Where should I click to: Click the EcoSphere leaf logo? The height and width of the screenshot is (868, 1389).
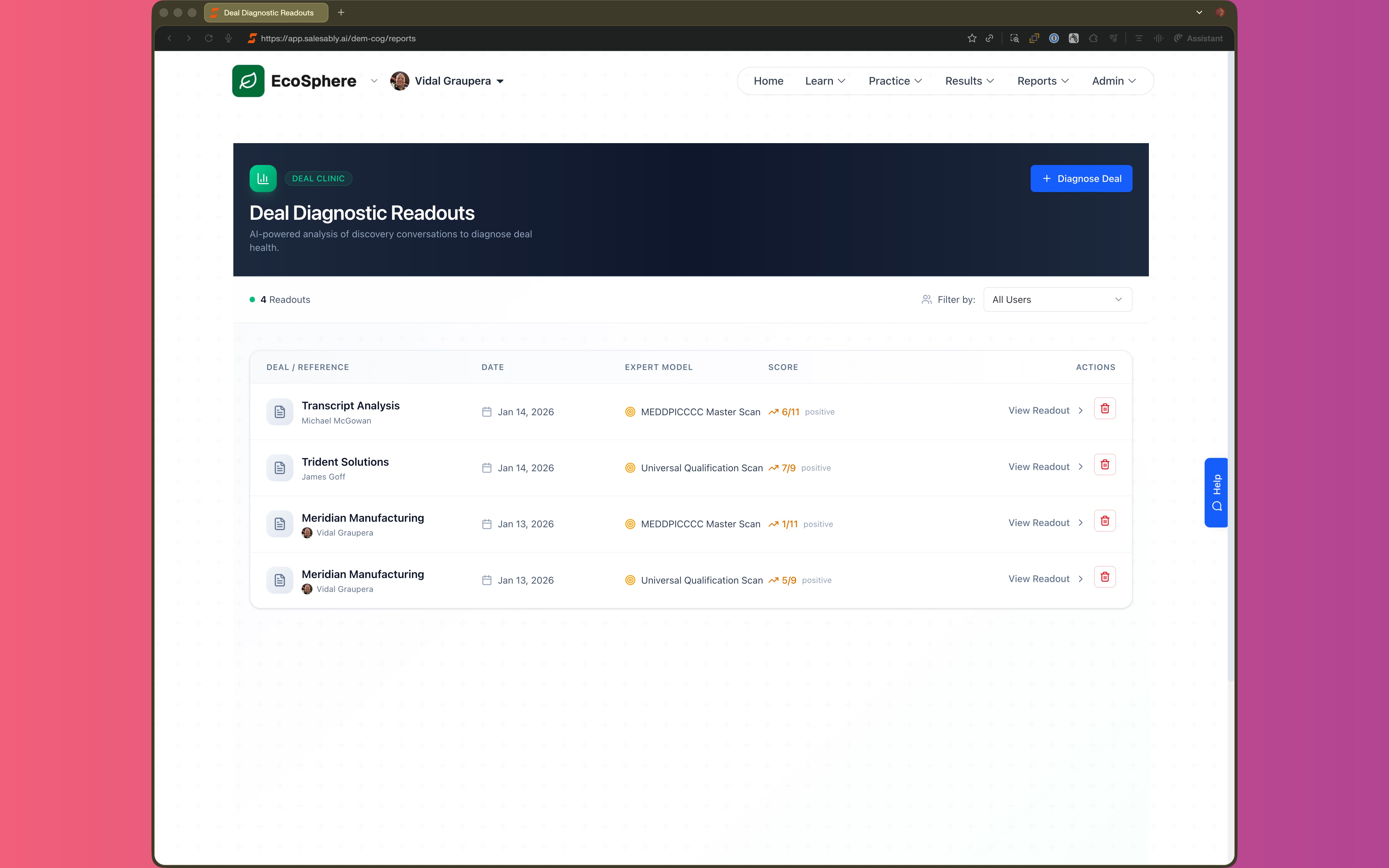pyautogui.click(x=248, y=81)
